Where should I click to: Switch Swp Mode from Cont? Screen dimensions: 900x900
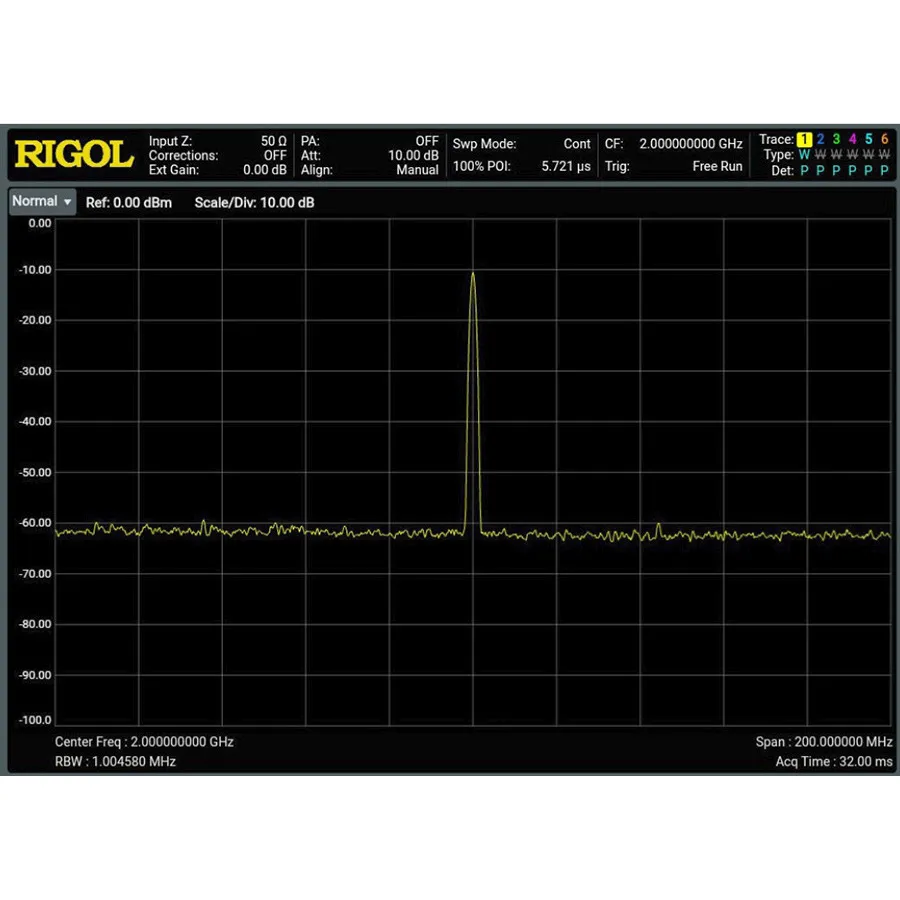coord(576,143)
